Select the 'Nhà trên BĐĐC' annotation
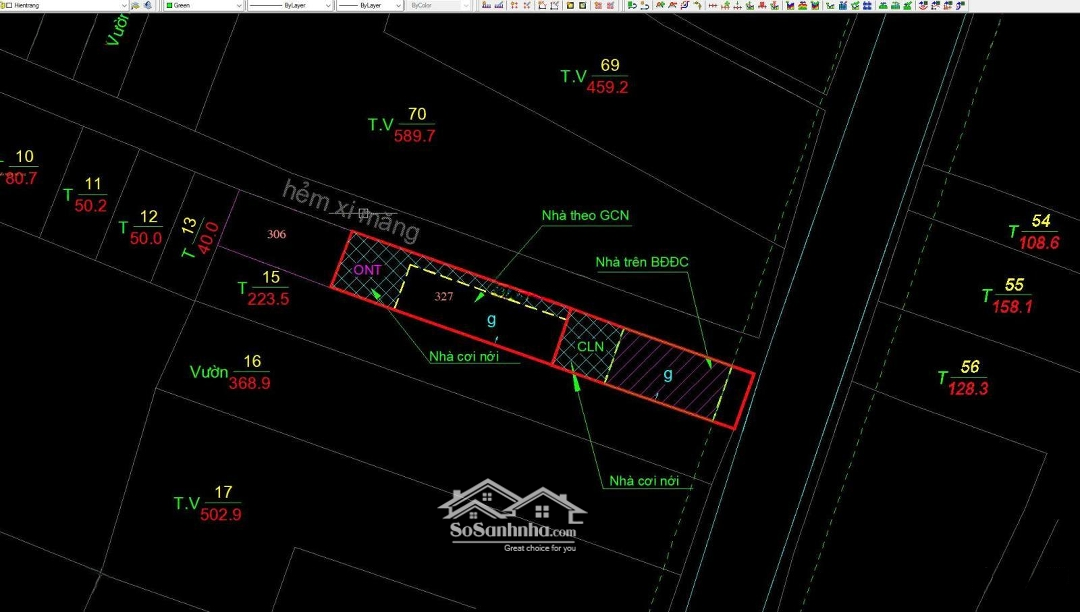This screenshot has width=1080, height=612. click(x=642, y=262)
